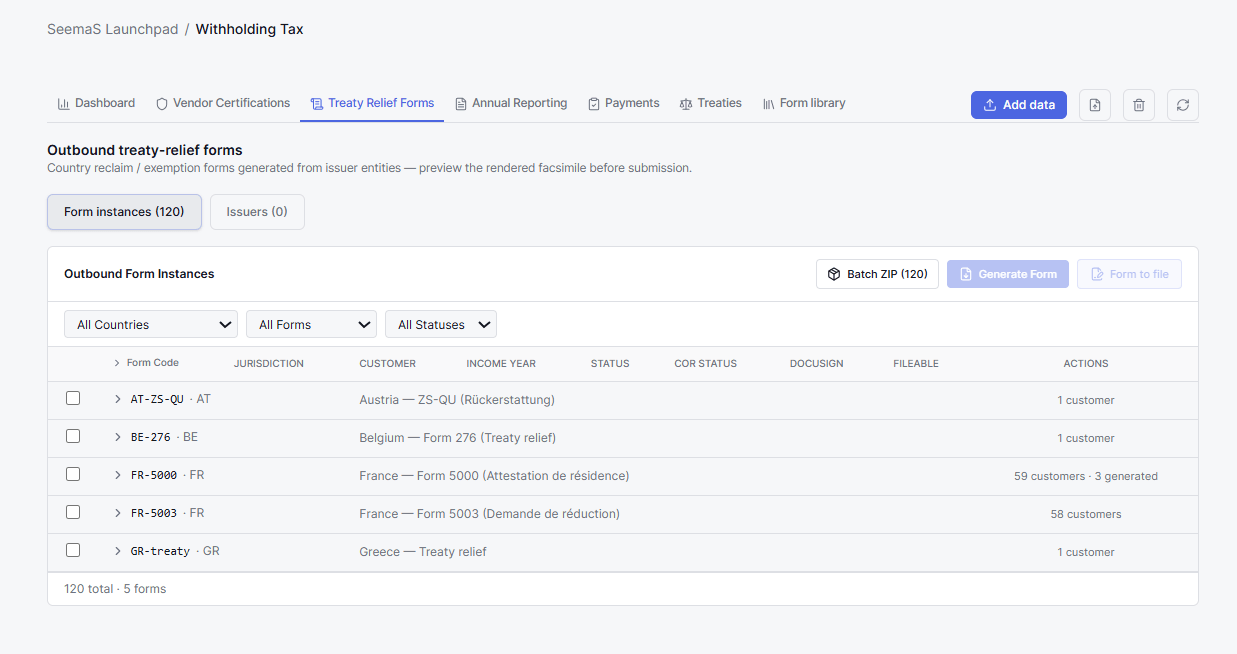Switch to the Annual Reporting tab

(x=511, y=103)
